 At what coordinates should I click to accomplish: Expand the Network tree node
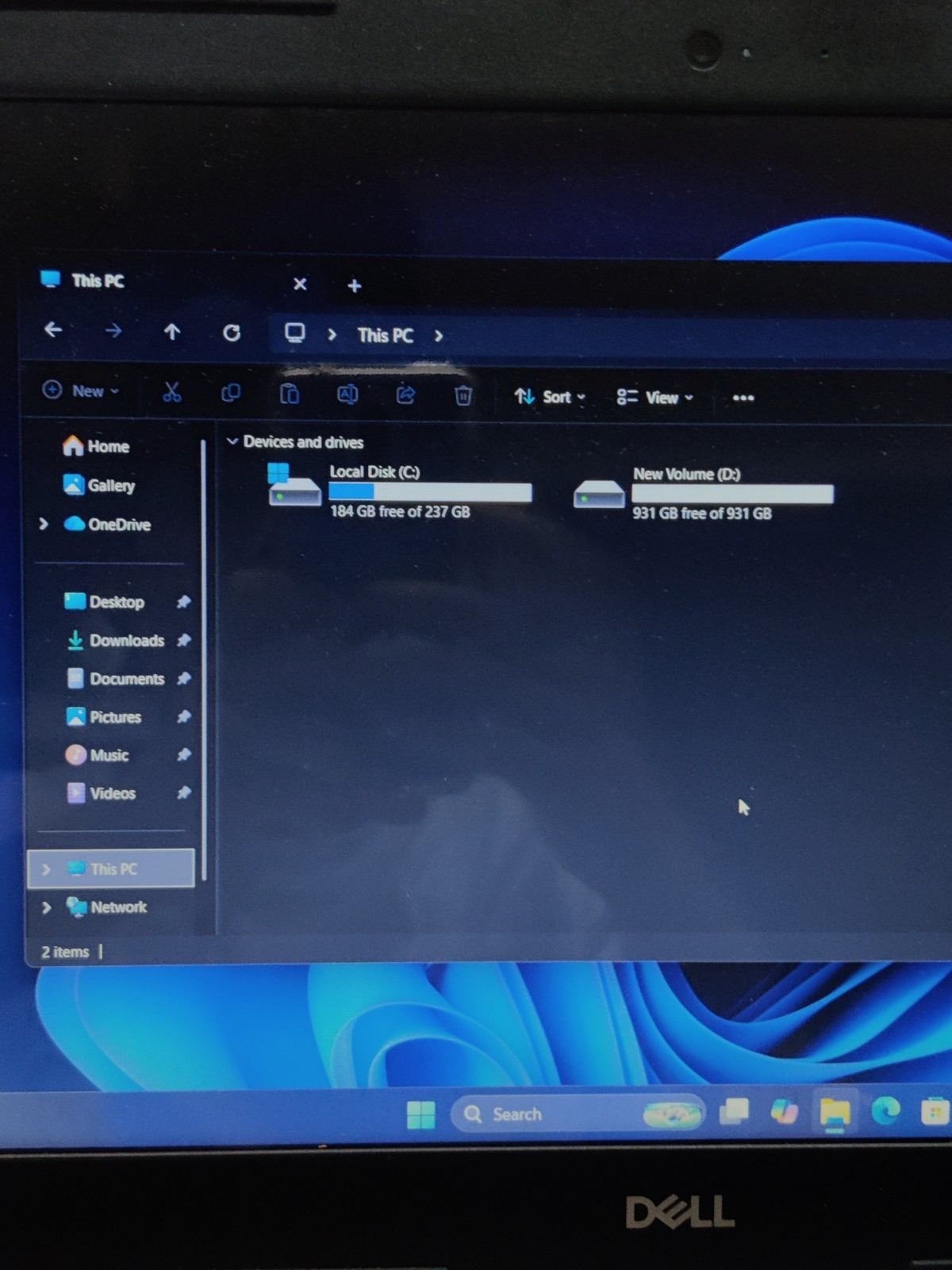click(46, 907)
